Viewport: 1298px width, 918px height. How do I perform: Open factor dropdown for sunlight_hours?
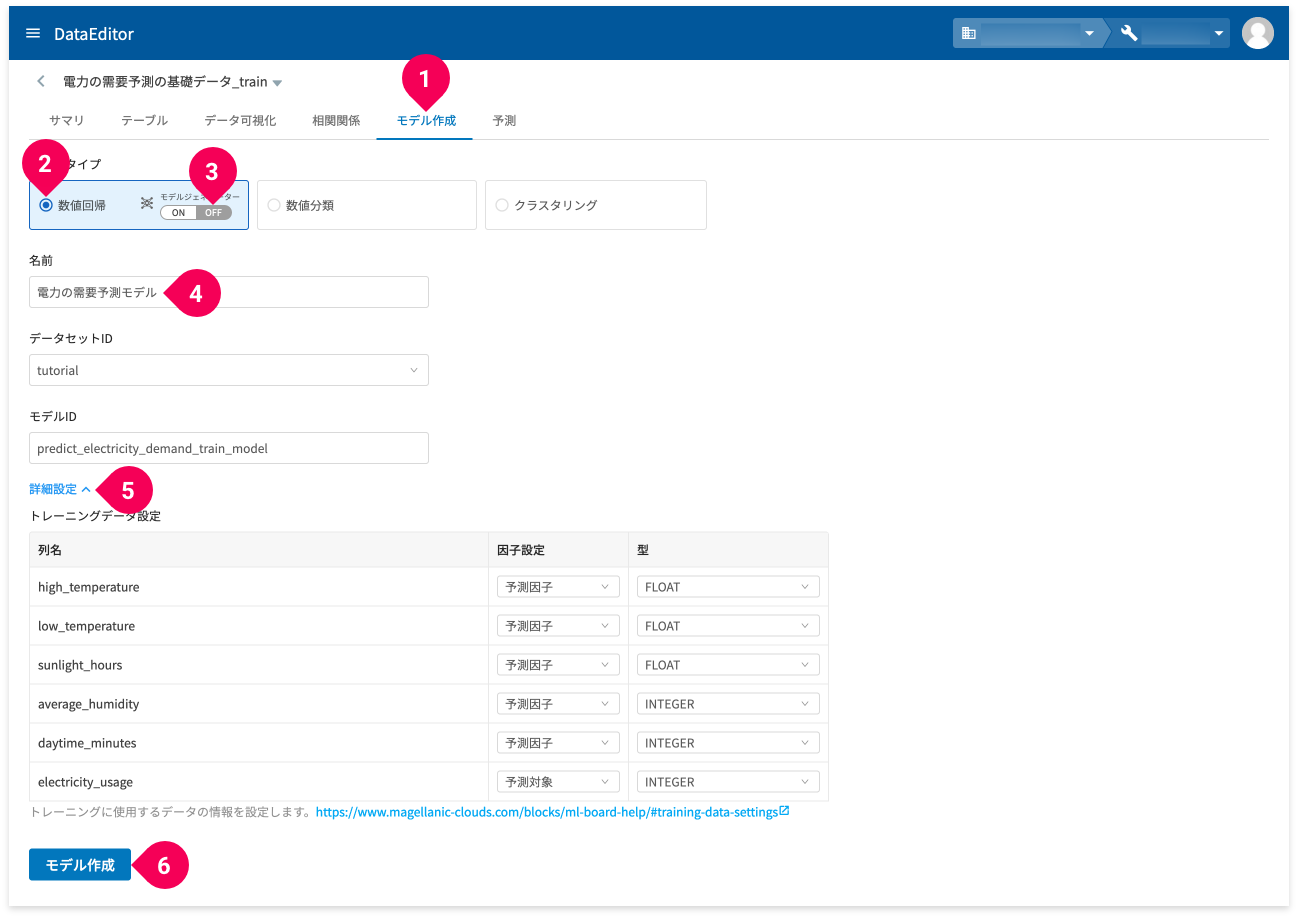558,665
